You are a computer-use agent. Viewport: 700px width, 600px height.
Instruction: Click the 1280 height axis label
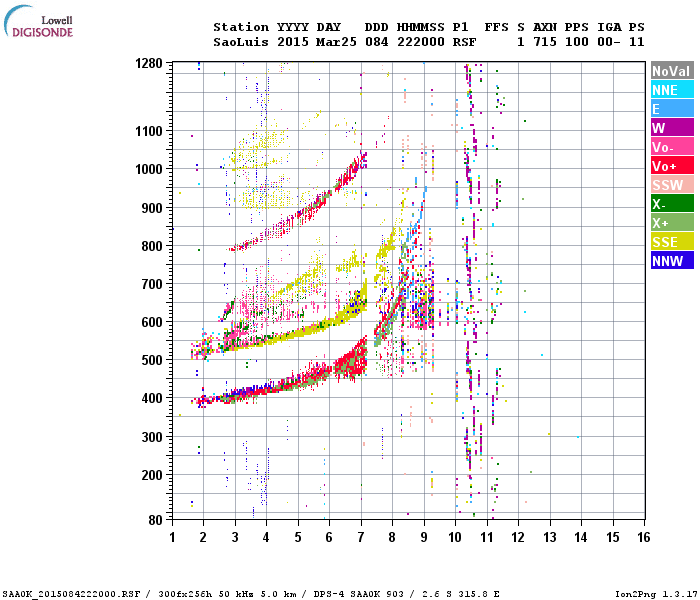tap(149, 63)
